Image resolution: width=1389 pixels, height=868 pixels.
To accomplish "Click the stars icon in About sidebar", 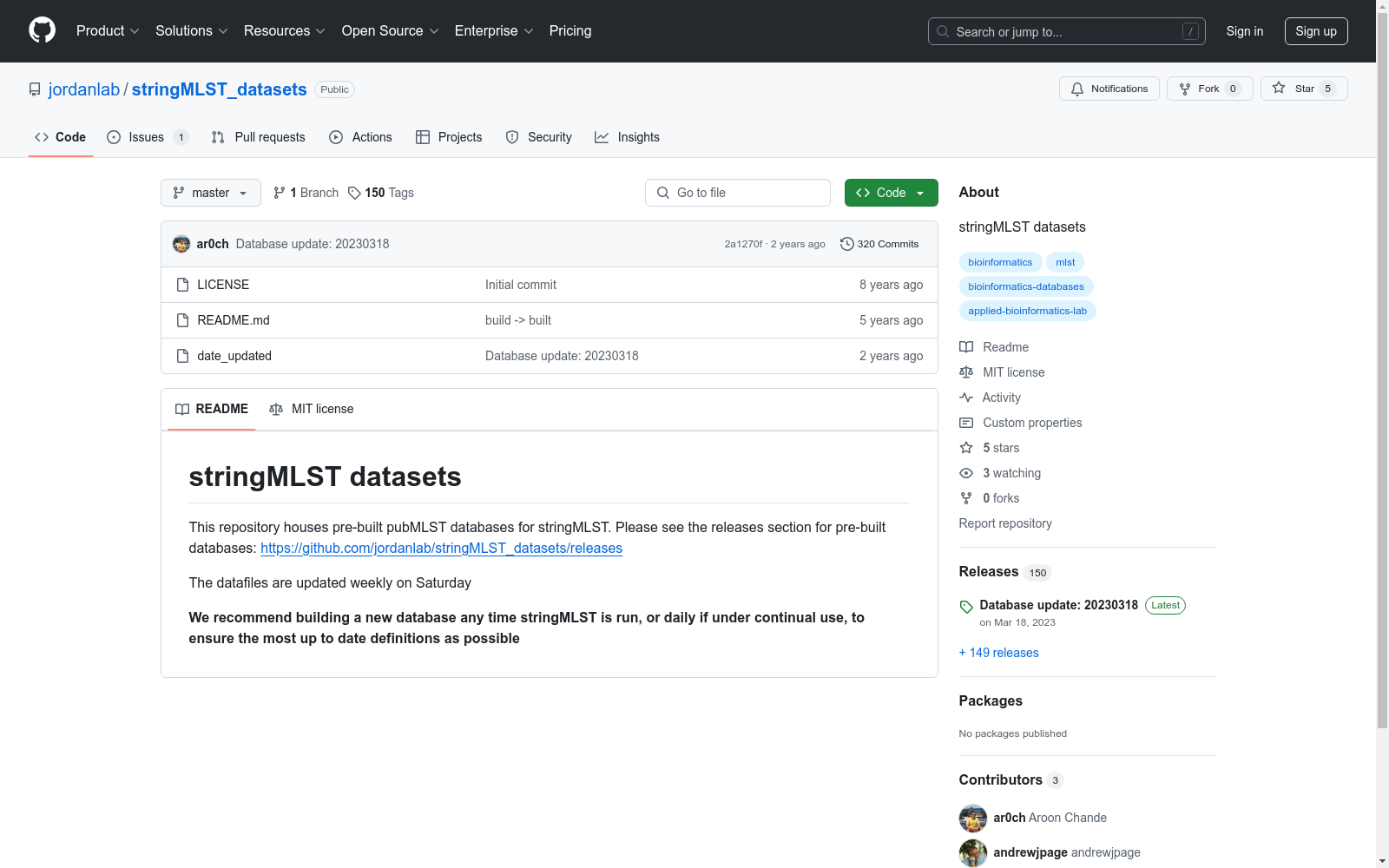I will (x=966, y=448).
